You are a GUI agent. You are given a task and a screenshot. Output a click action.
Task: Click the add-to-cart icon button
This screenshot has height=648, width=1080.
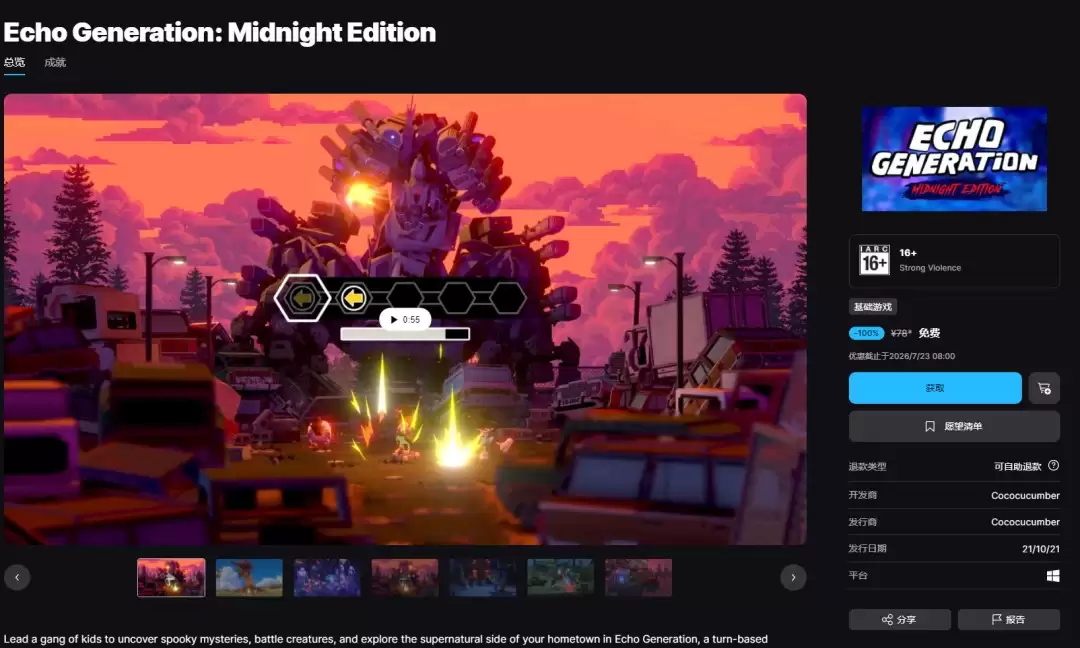[x=1044, y=388]
